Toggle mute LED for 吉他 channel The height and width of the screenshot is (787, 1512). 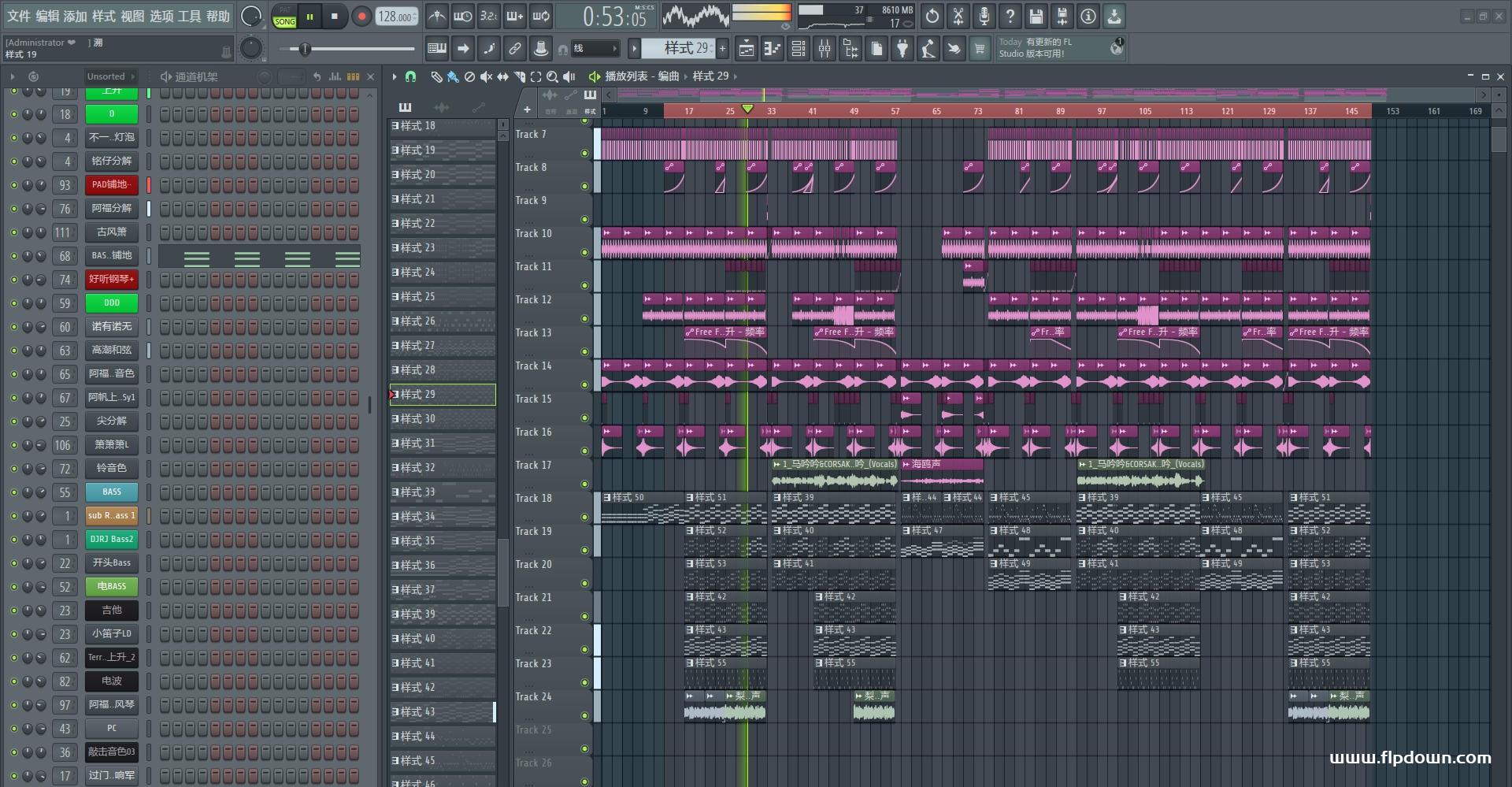(13, 611)
